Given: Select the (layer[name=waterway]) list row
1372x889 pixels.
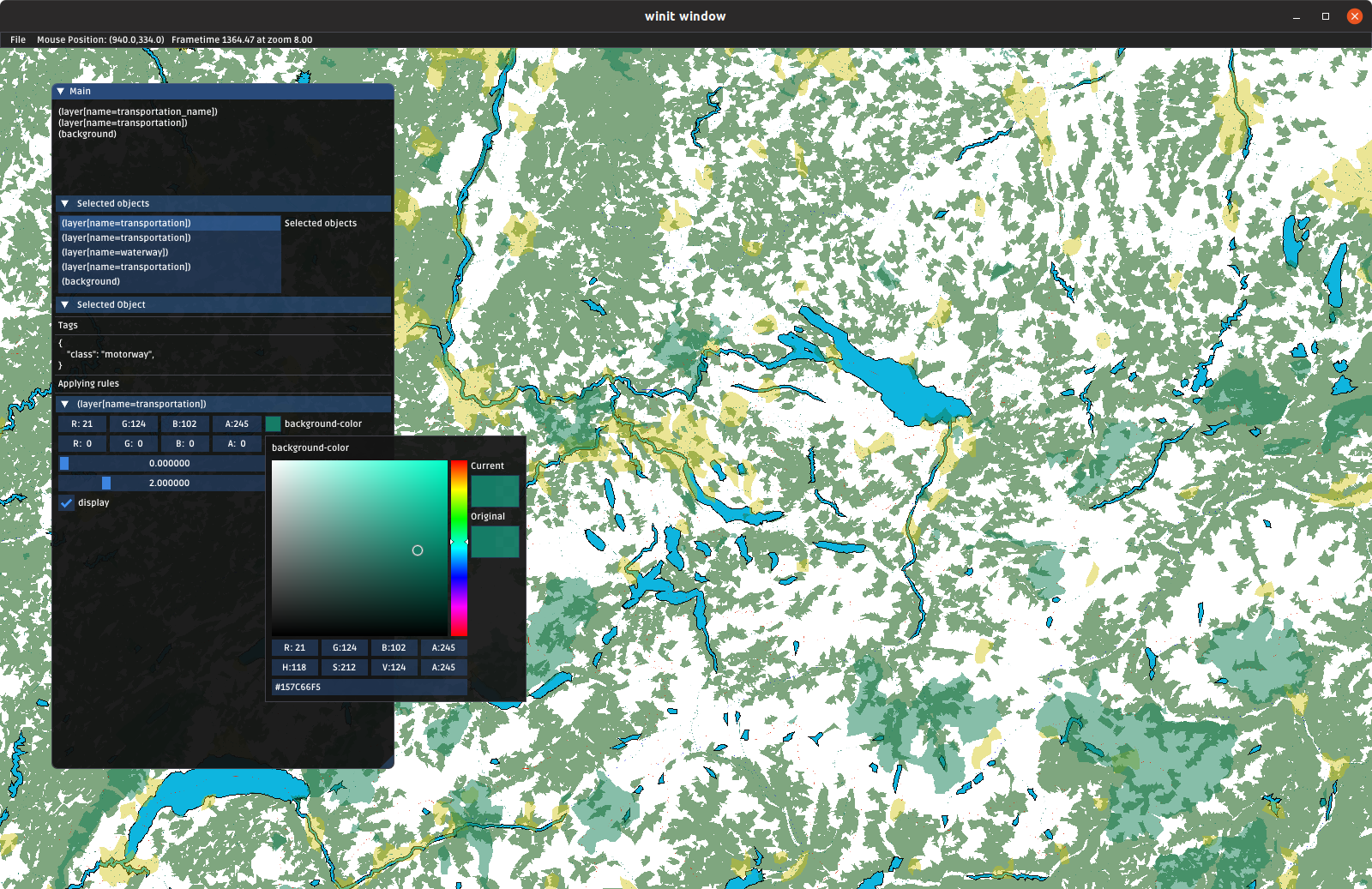Looking at the screenshot, I should [x=170, y=252].
